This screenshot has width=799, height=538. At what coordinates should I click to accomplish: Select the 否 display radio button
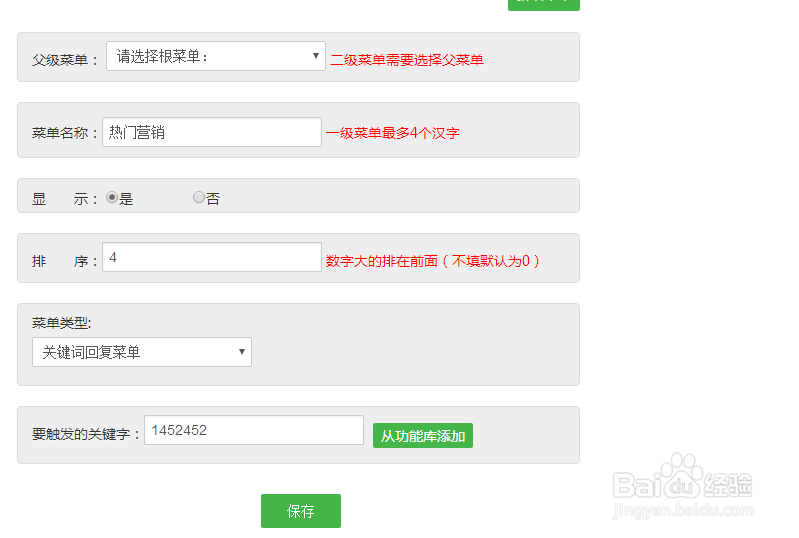click(199, 197)
